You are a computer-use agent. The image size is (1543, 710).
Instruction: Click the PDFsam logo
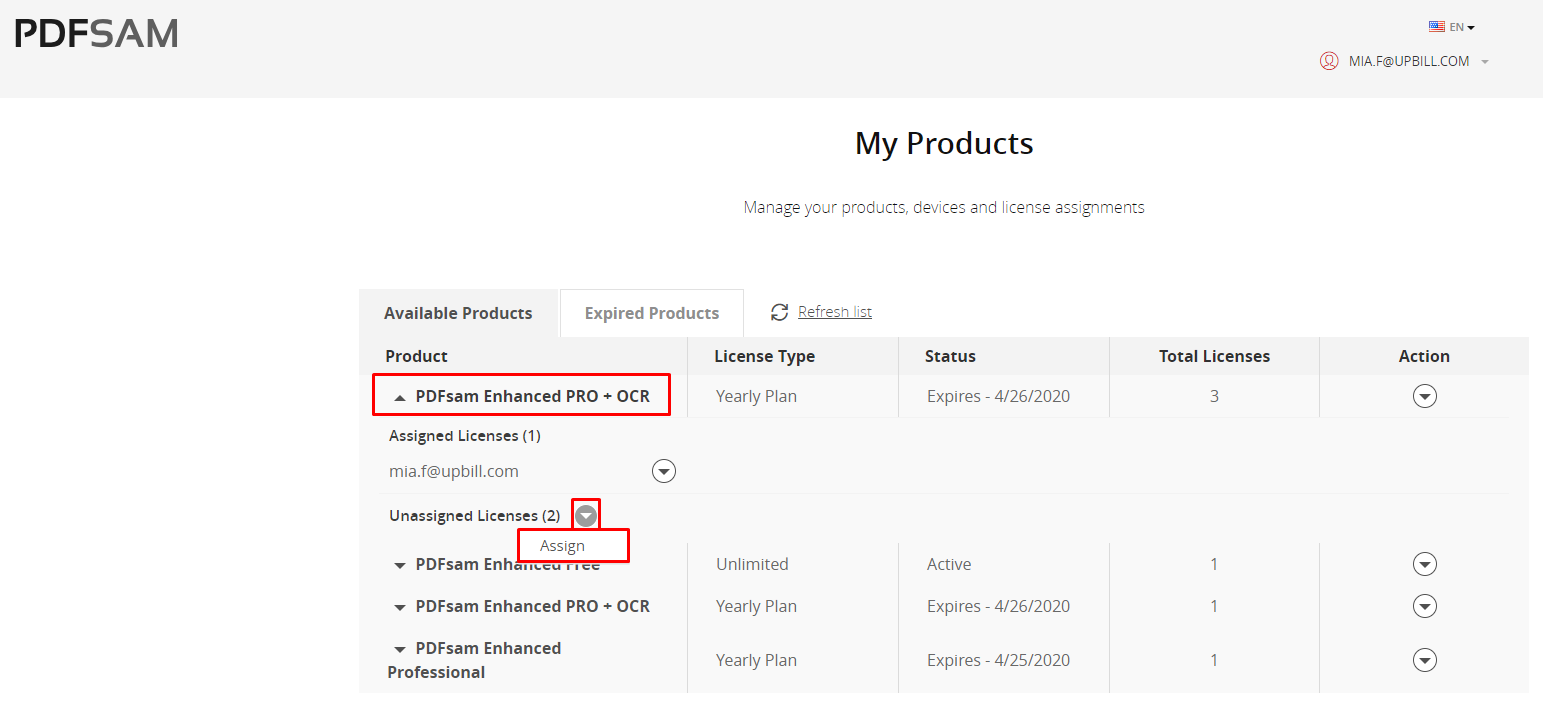tap(96, 34)
